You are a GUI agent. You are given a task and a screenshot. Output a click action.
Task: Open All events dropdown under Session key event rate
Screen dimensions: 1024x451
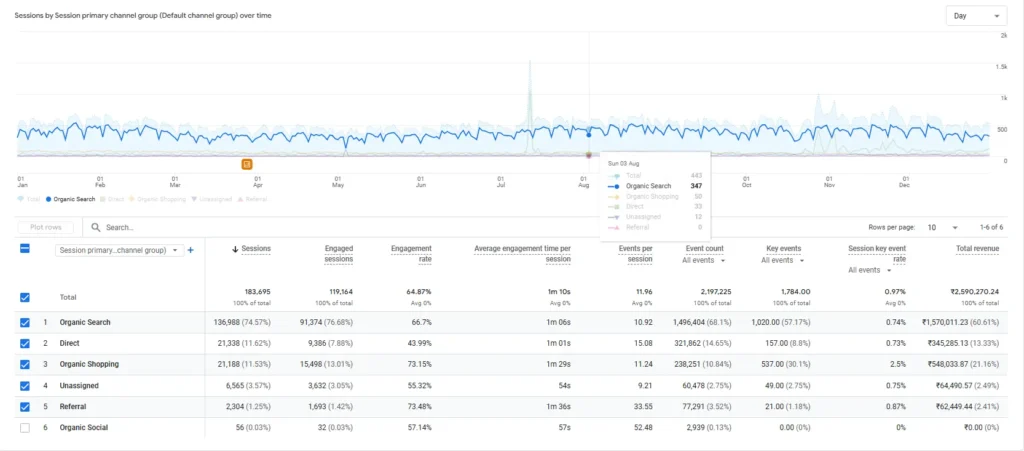[x=870, y=270]
